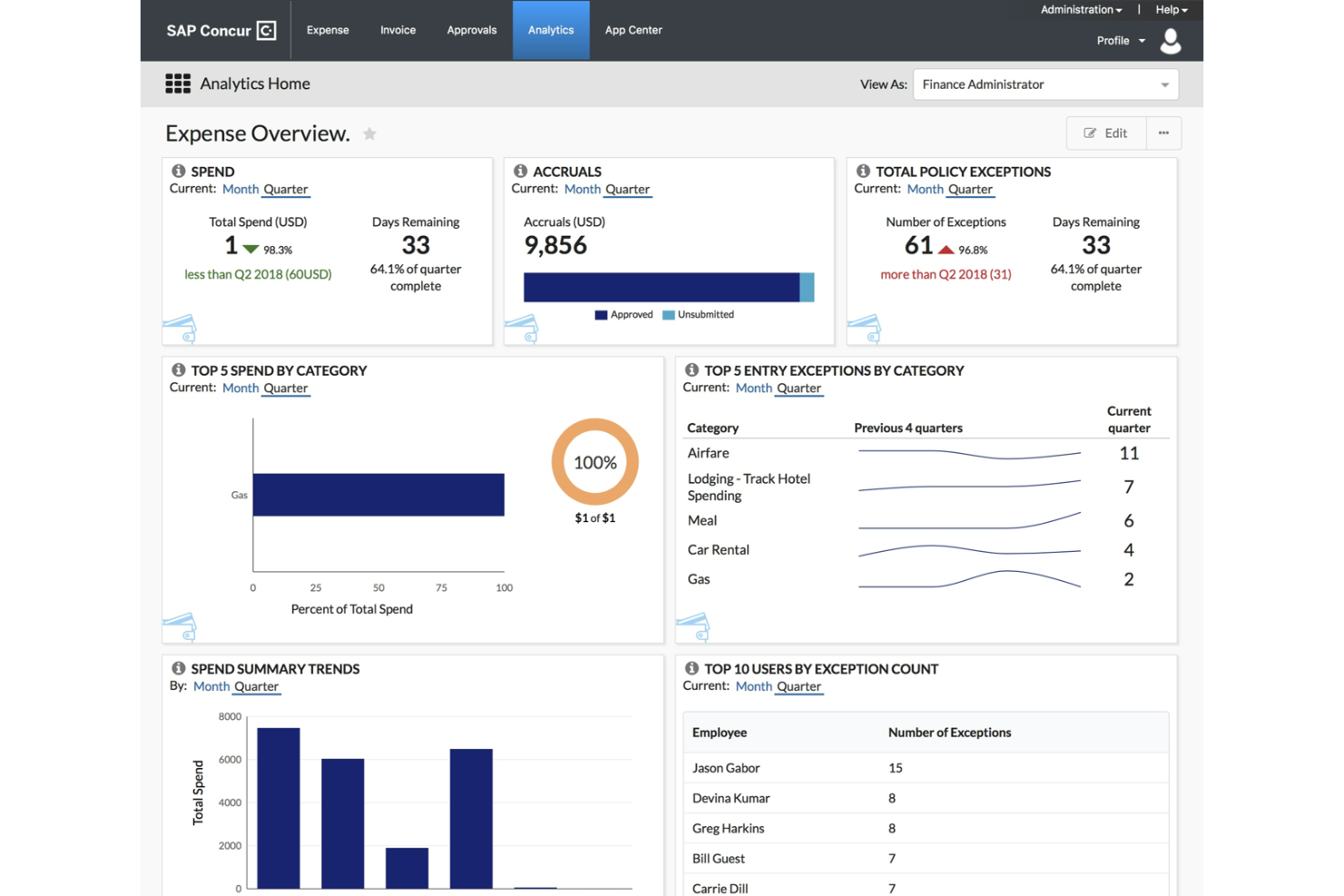Switch Spend Summary Trends to Quarter
The height and width of the screenshot is (896, 1344).
point(257,686)
